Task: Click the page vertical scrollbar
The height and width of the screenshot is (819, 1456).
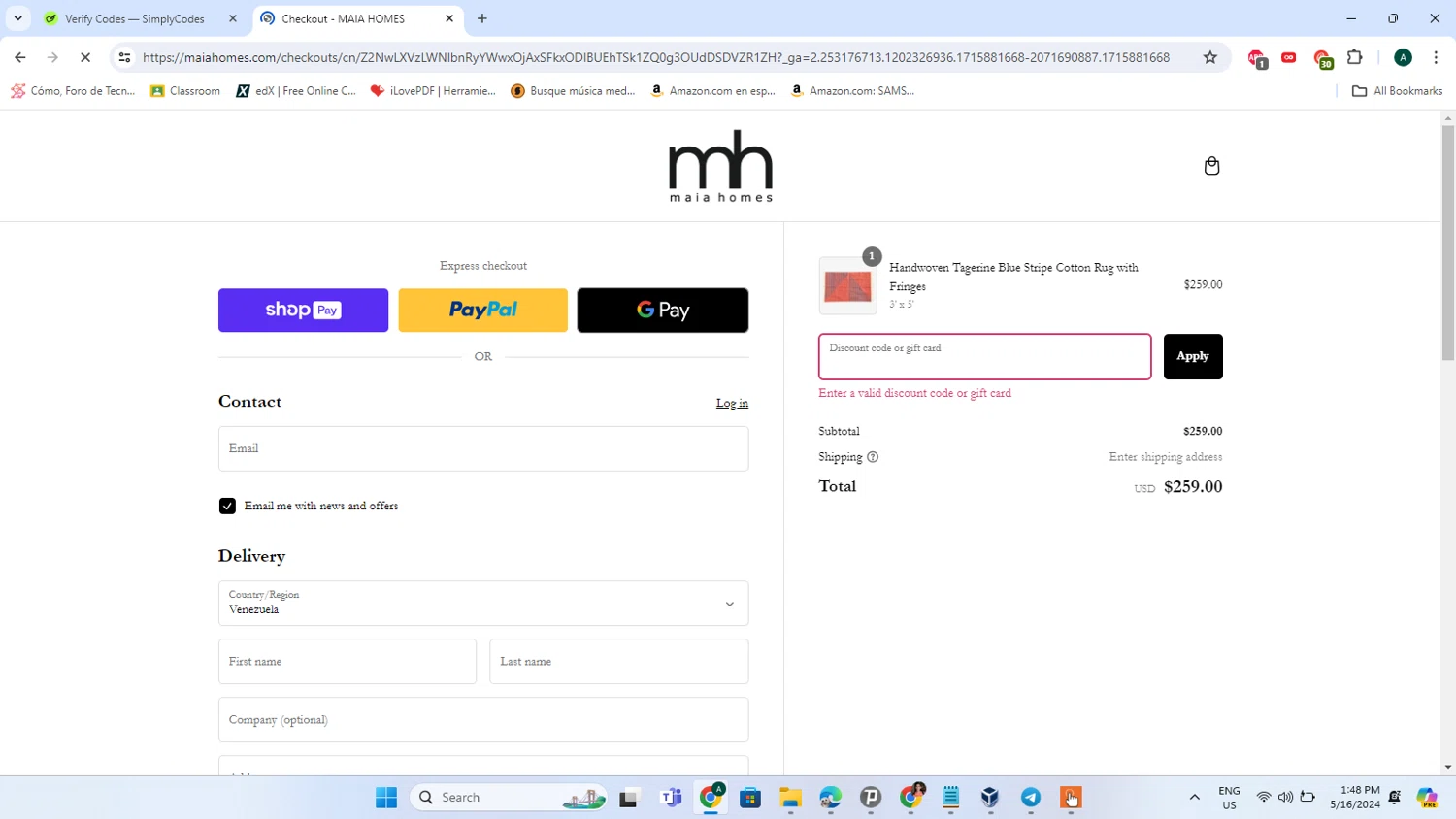Action: coord(1447,243)
